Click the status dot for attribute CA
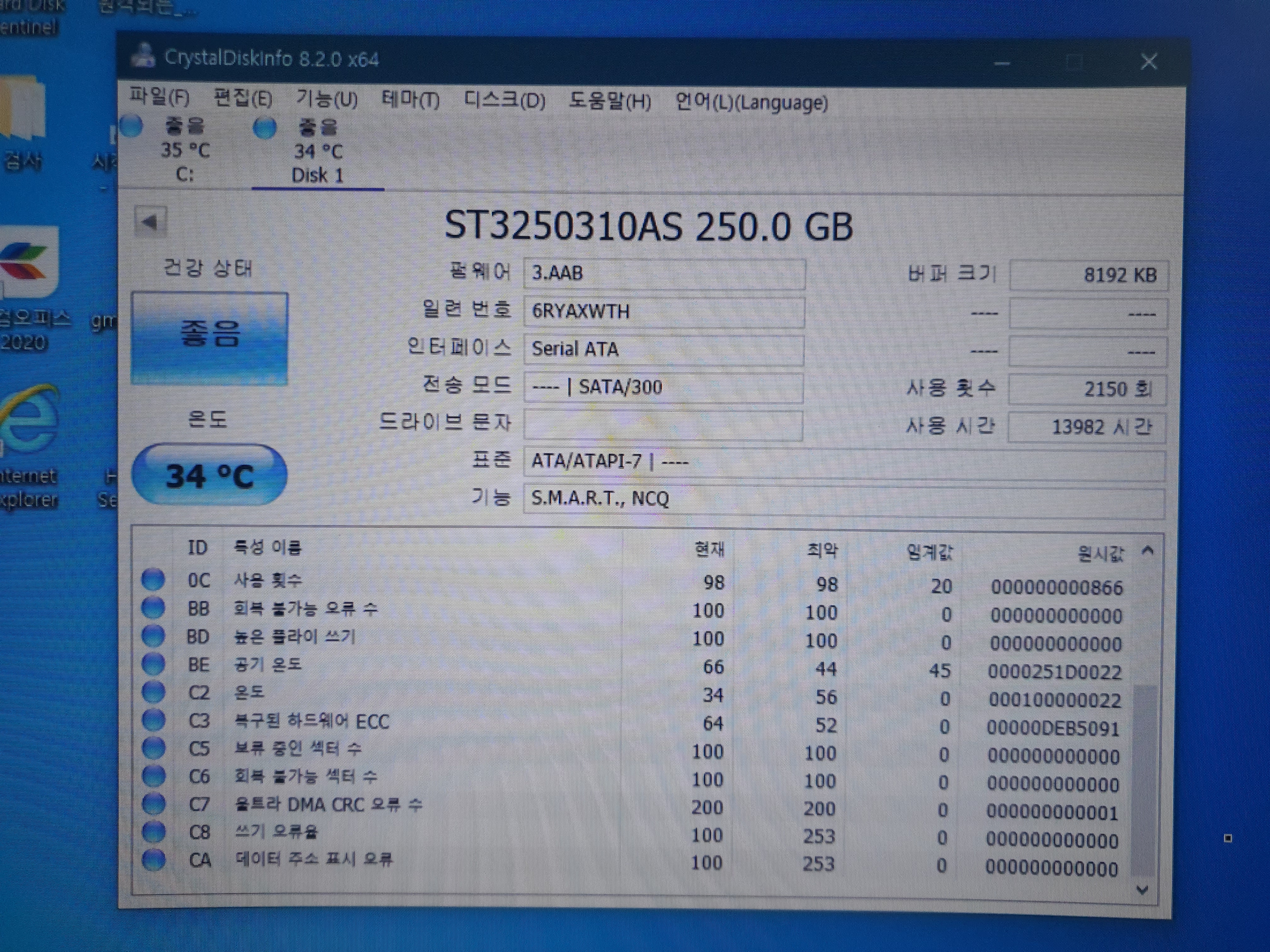The image size is (1270, 952). (x=154, y=860)
